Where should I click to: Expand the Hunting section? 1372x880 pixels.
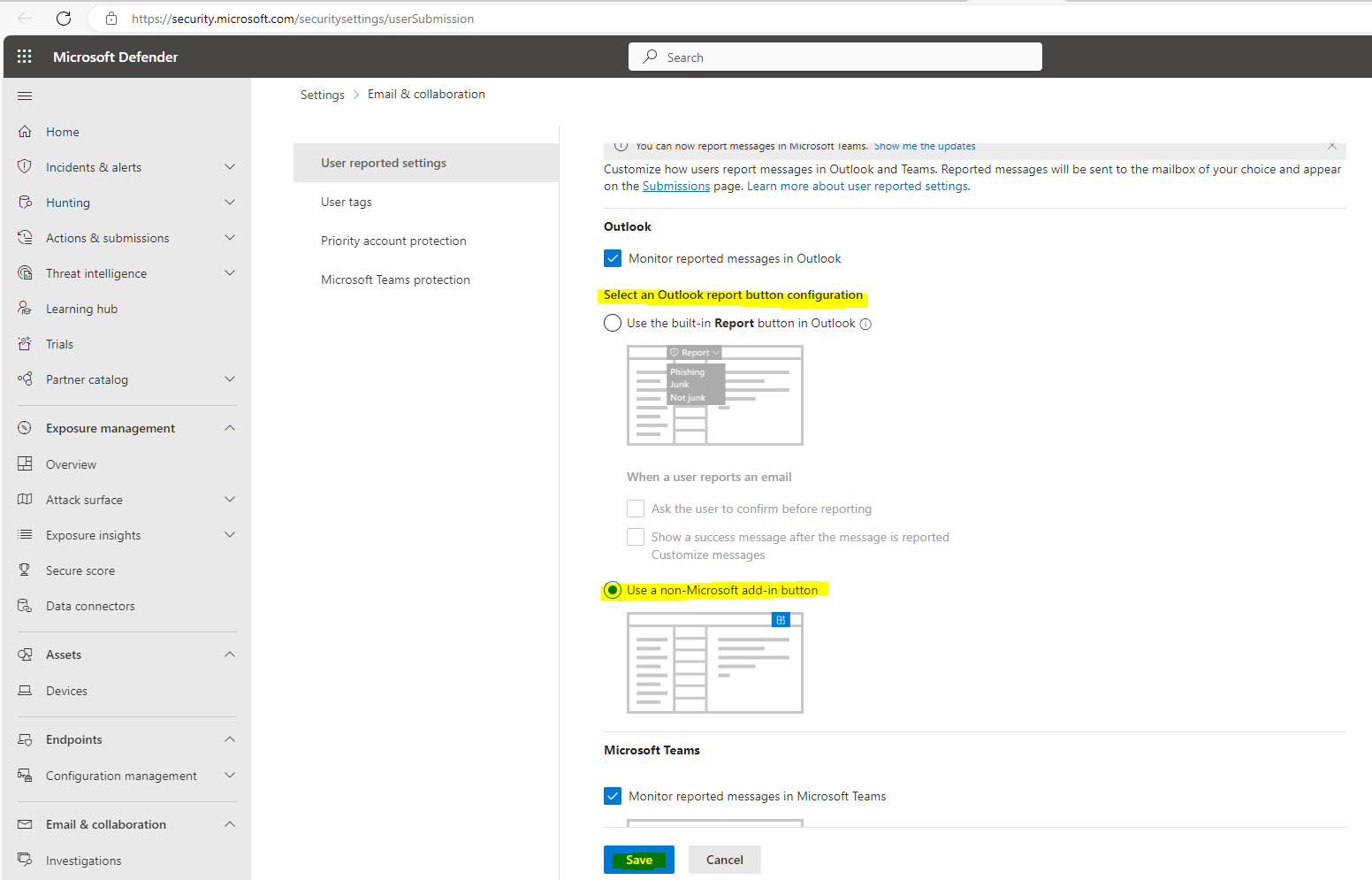[230, 202]
